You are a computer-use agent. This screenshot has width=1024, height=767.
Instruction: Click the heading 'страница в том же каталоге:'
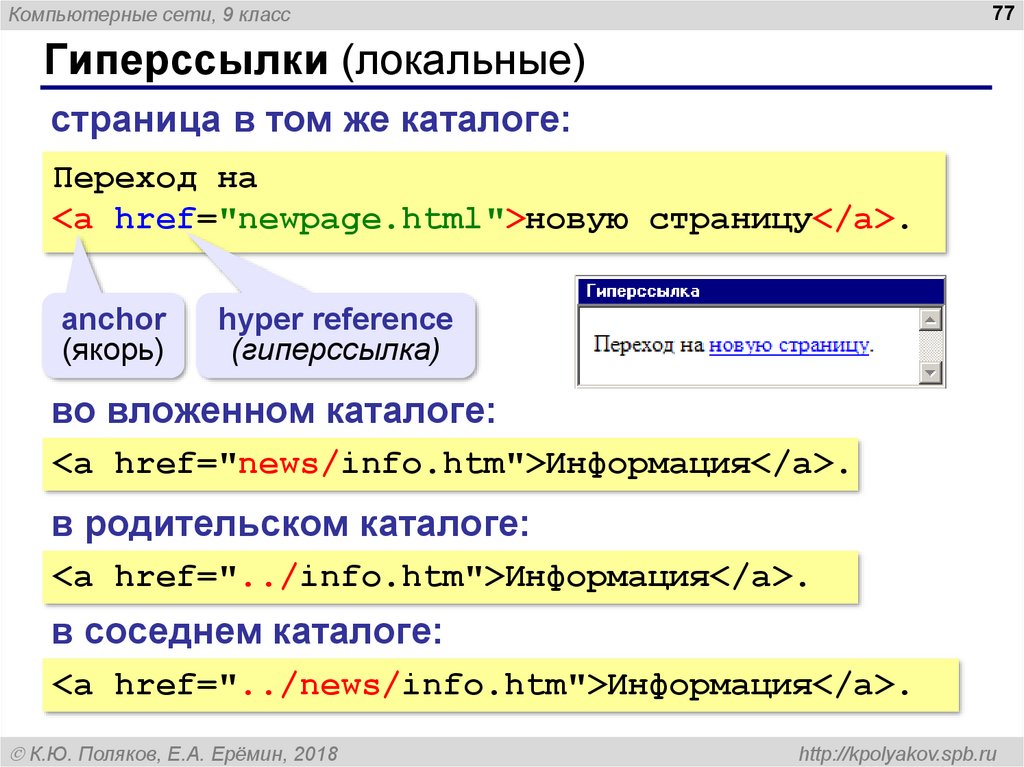pos(311,121)
